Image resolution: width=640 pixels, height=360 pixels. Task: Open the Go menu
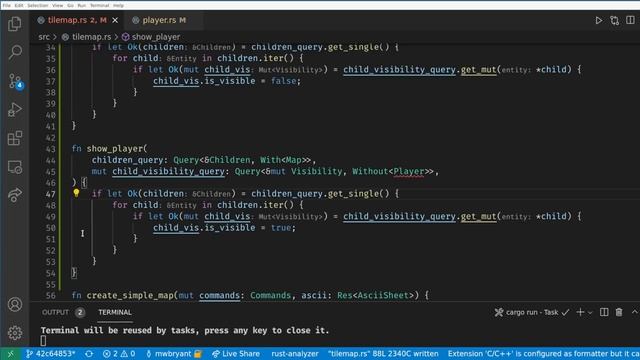pyautogui.click(x=70, y=5)
